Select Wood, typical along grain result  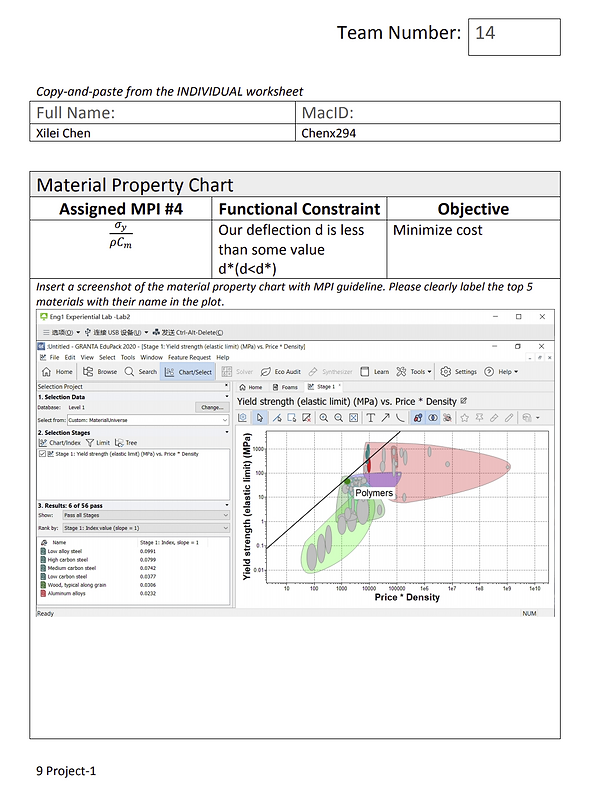tap(133, 585)
